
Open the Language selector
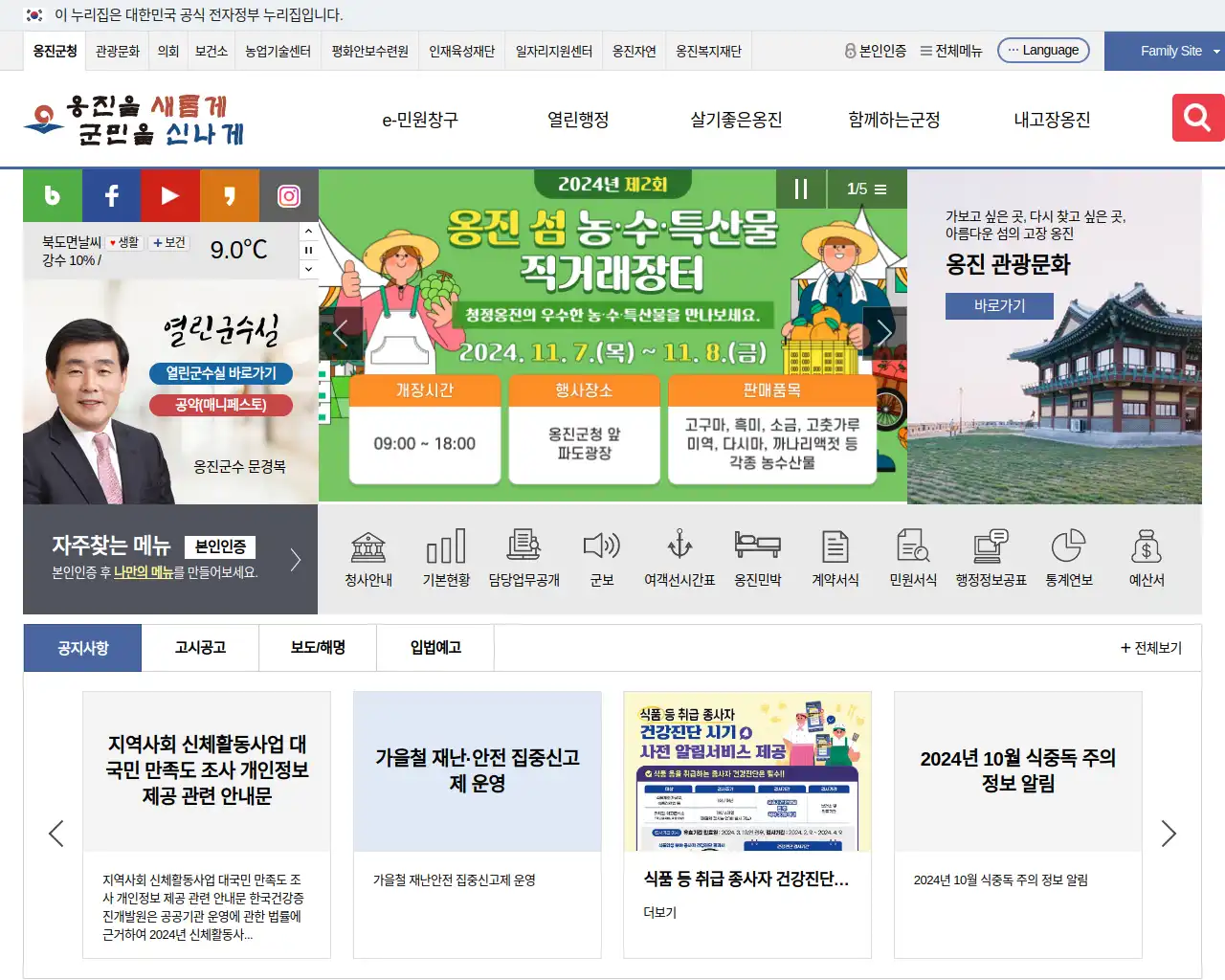point(1042,51)
